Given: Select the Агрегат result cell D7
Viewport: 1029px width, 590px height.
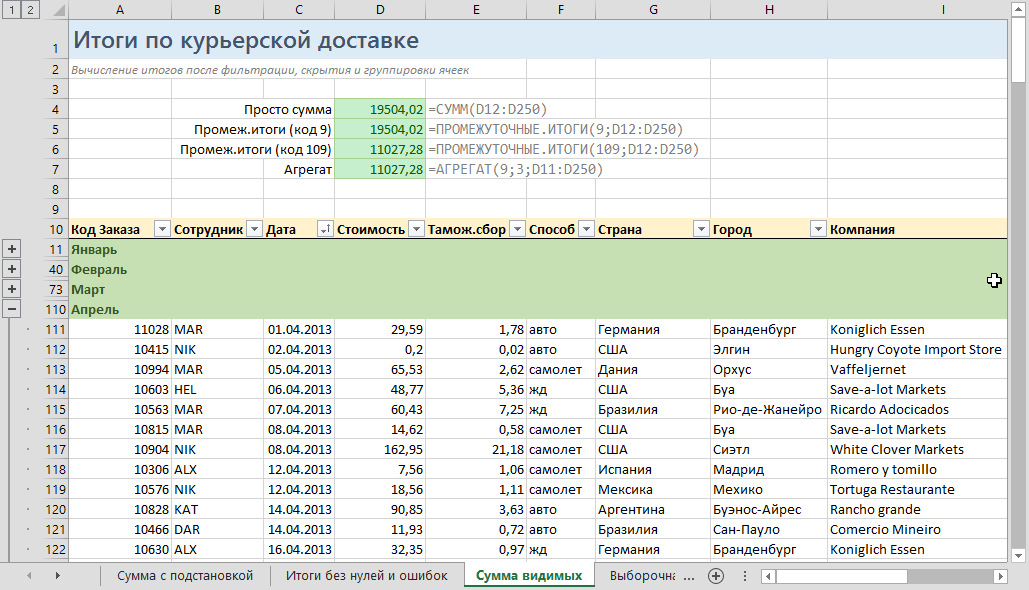Looking at the screenshot, I should [x=380, y=169].
